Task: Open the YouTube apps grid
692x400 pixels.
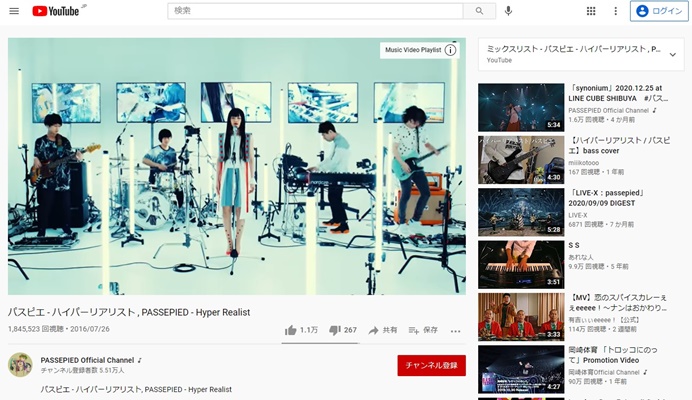Action: point(591,11)
